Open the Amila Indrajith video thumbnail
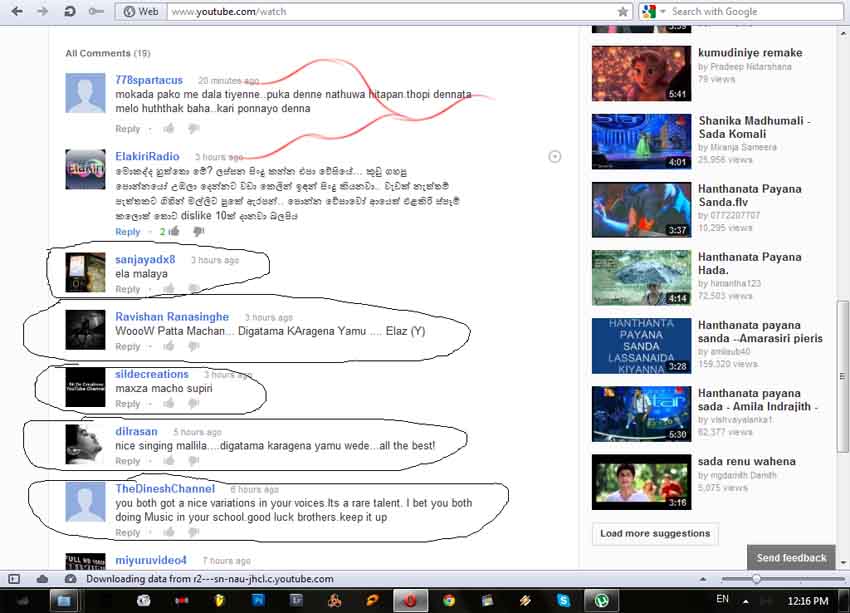850x613 pixels. coord(641,414)
